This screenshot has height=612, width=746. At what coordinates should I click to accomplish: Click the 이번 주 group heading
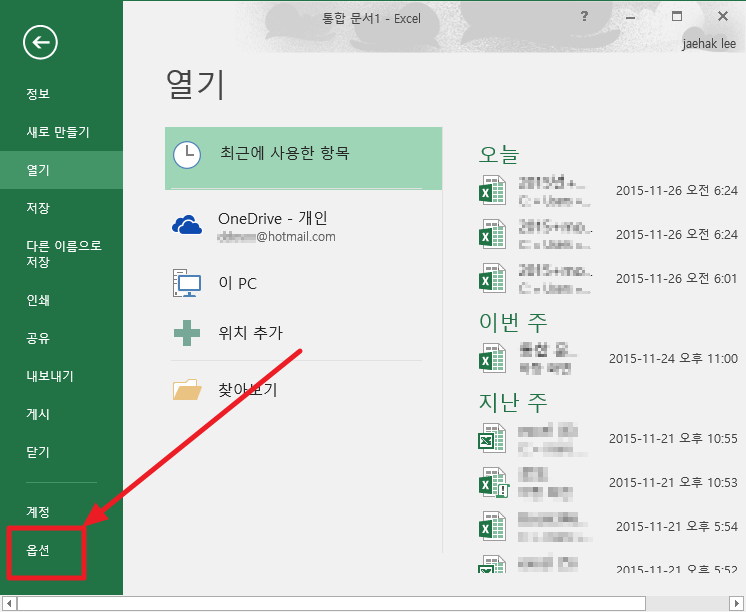coord(513,322)
